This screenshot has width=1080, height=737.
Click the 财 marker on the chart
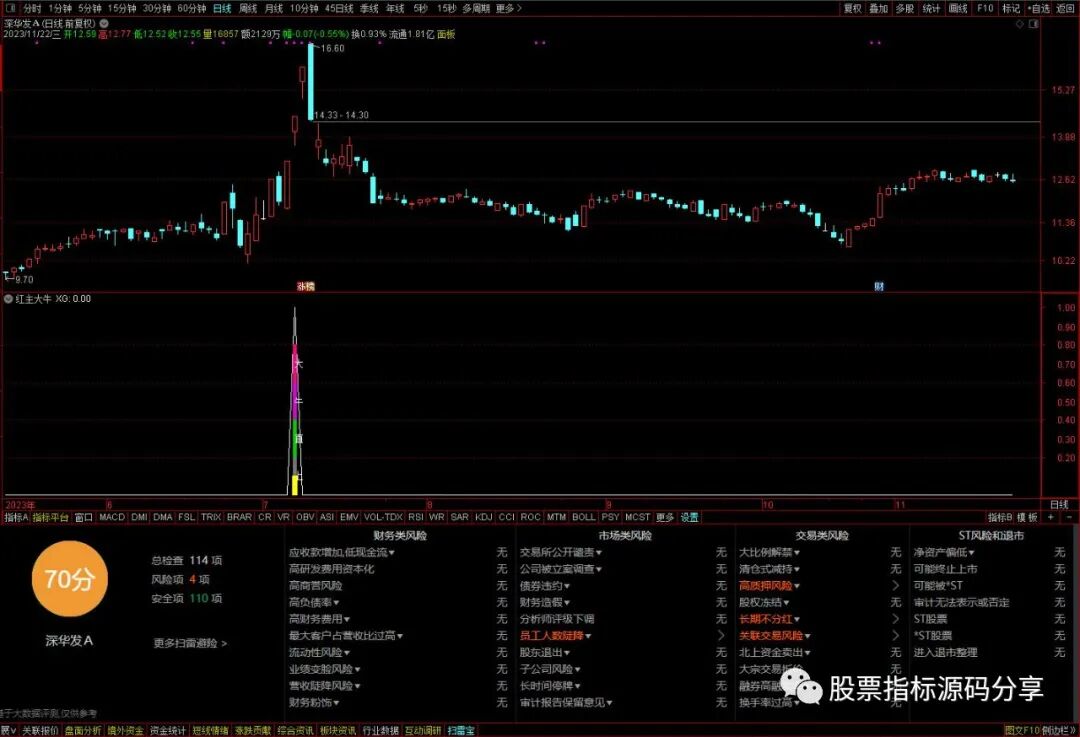click(879, 286)
